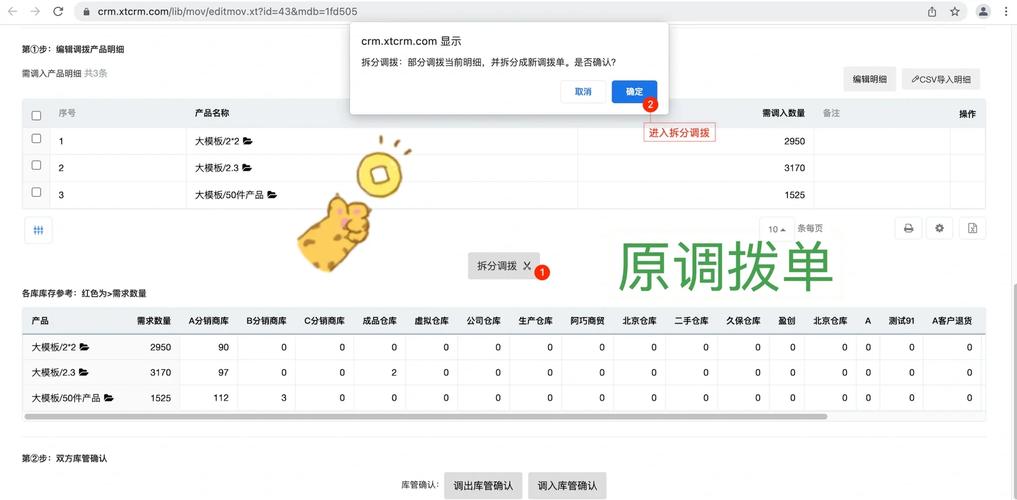
Task: Click 成品仓库 stock value 2
Action: pos(394,373)
